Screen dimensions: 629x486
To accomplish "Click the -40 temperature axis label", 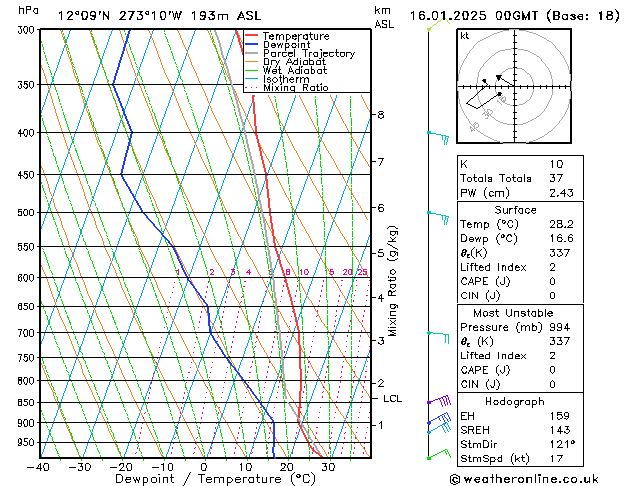I will (x=39, y=467).
